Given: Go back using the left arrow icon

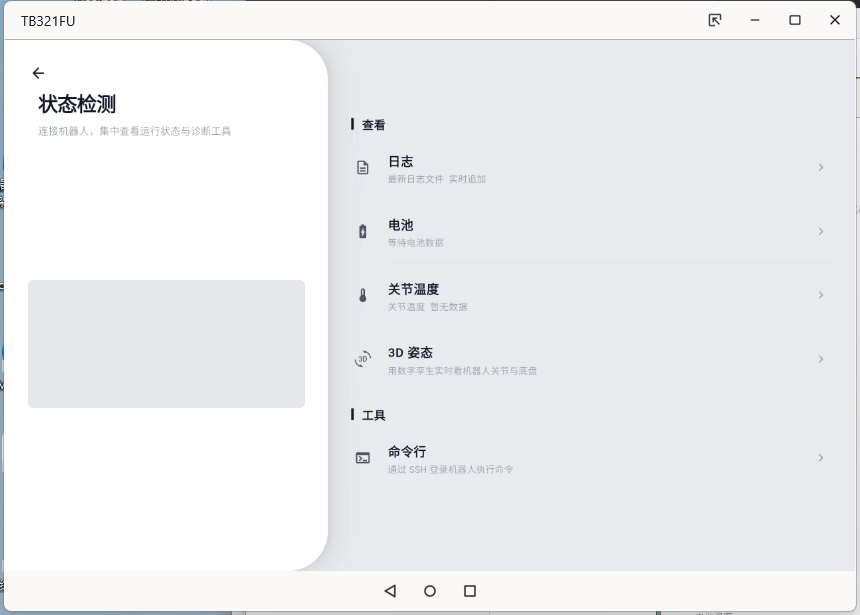Looking at the screenshot, I should [x=38, y=73].
